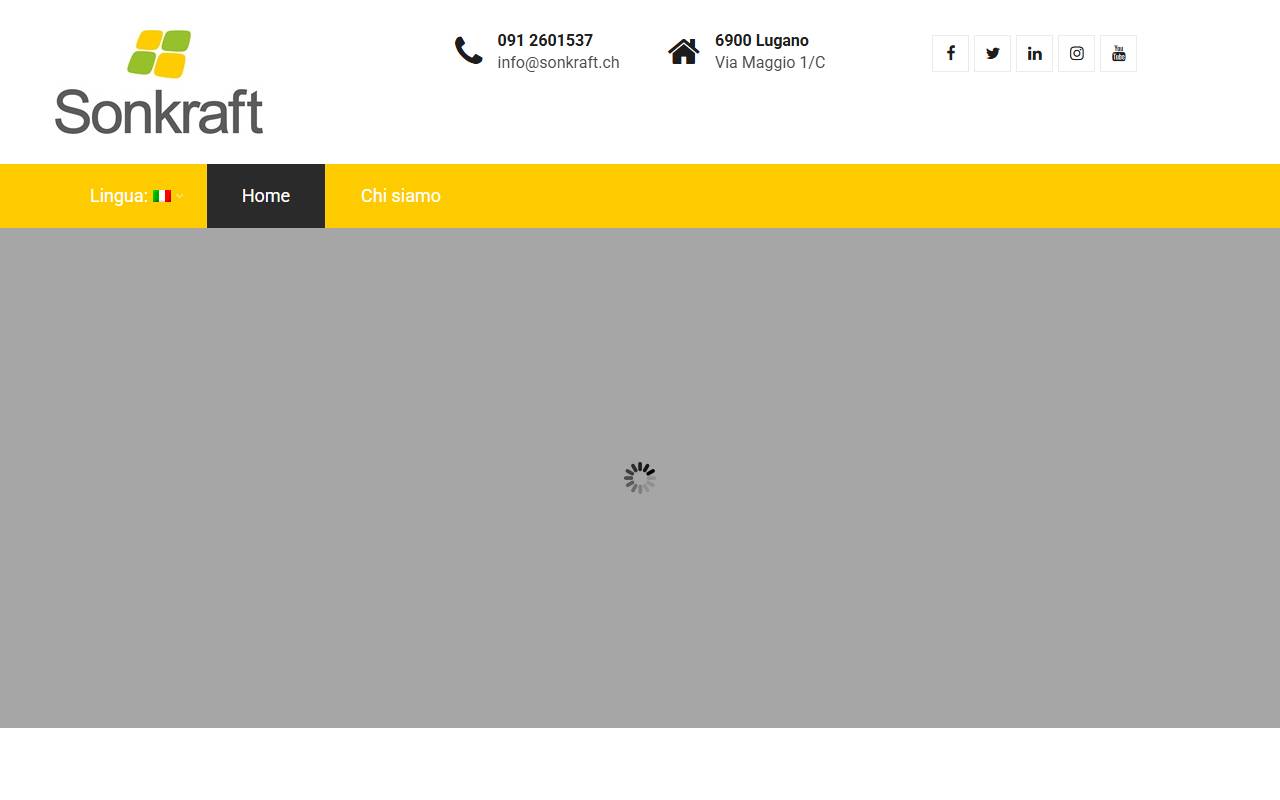The image size is (1280, 800).
Task: Click the Via Maggio 1/C text
Action: click(x=770, y=63)
